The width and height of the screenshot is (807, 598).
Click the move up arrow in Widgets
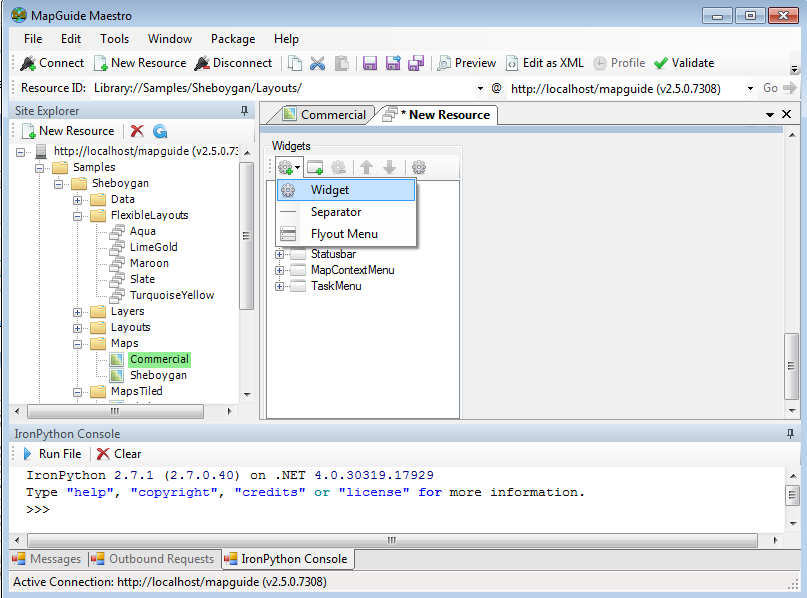coord(366,167)
